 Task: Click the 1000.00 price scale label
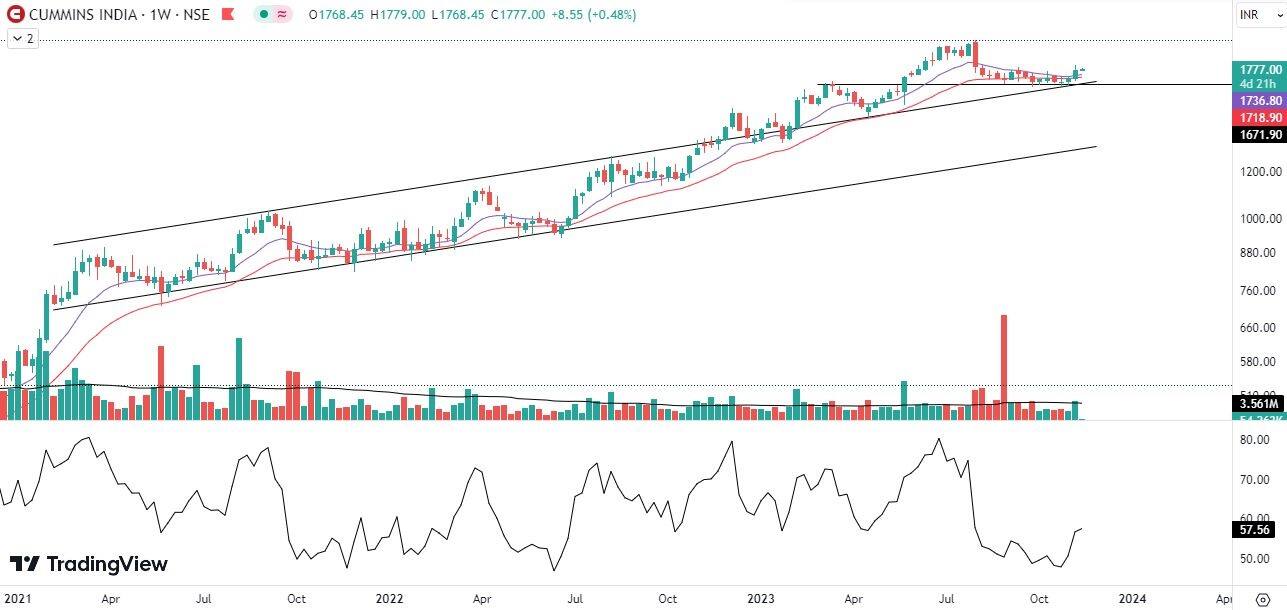tap(1260, 218)
